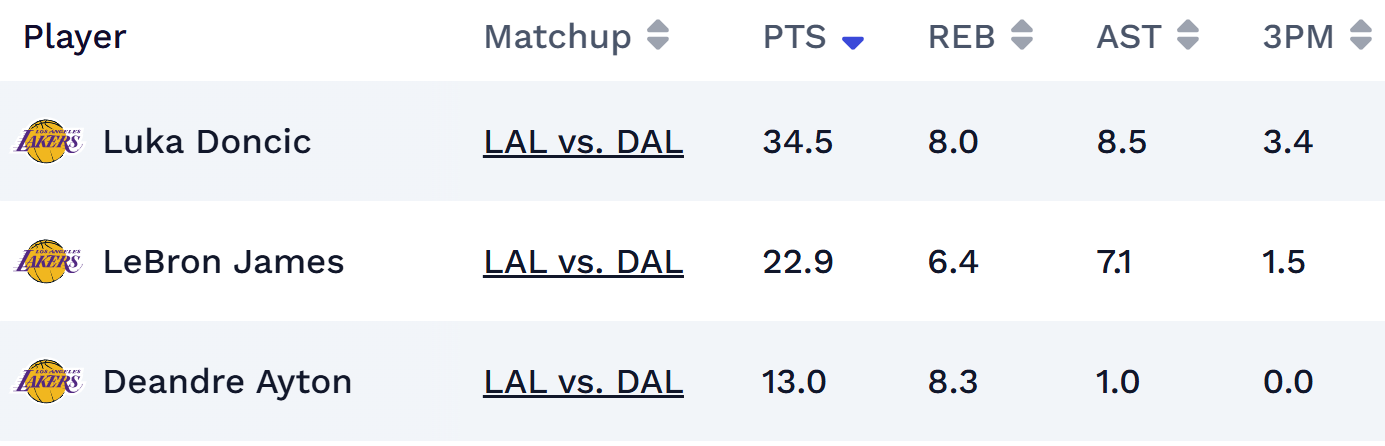This screenshot has width=1385, height=446.
Task: Sort by the PTS column header
Action: (x=795, y=37)
